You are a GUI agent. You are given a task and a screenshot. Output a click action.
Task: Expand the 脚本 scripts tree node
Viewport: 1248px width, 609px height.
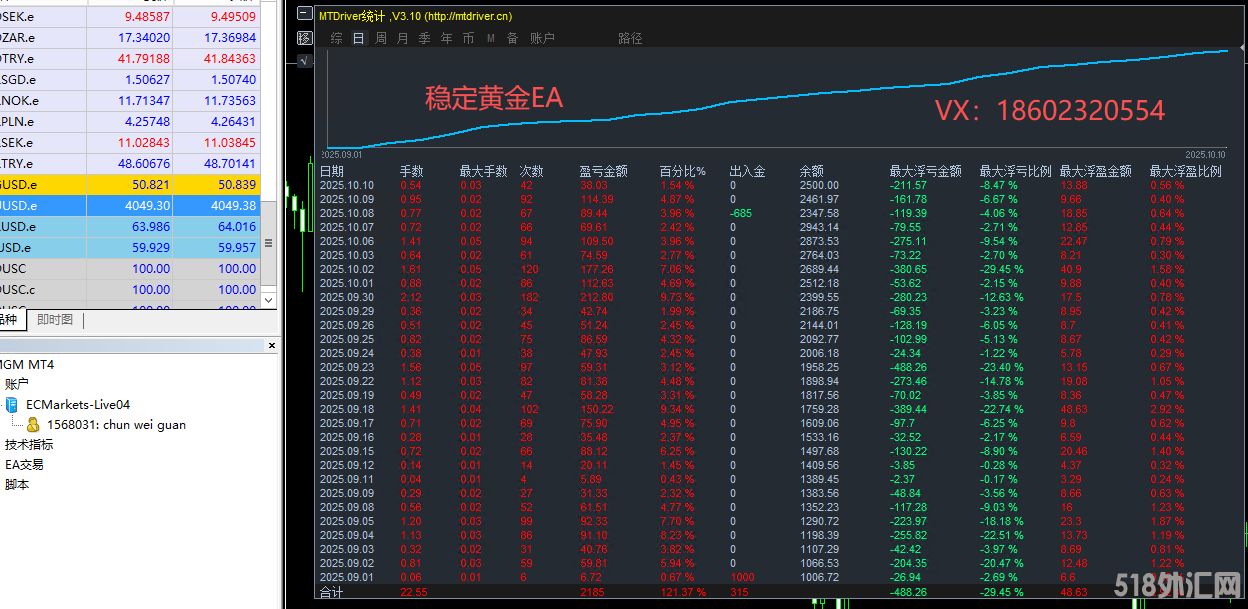17,485
